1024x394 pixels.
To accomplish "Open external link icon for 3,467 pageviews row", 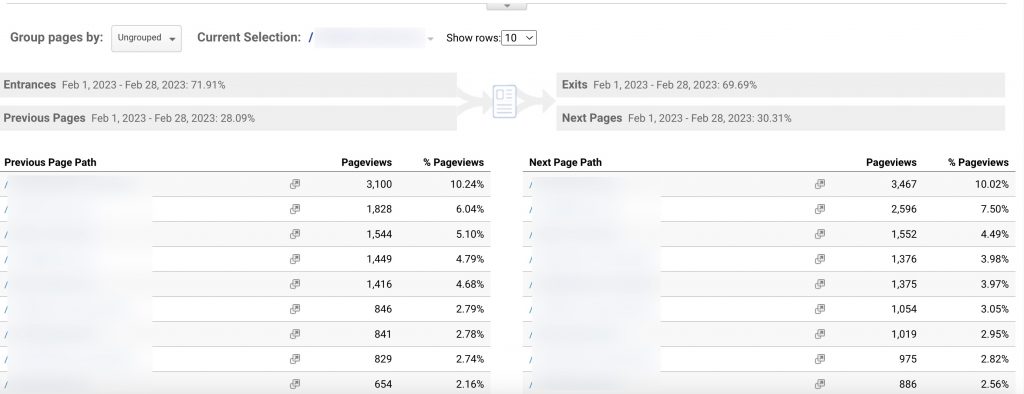I will (x=820, y=184).
